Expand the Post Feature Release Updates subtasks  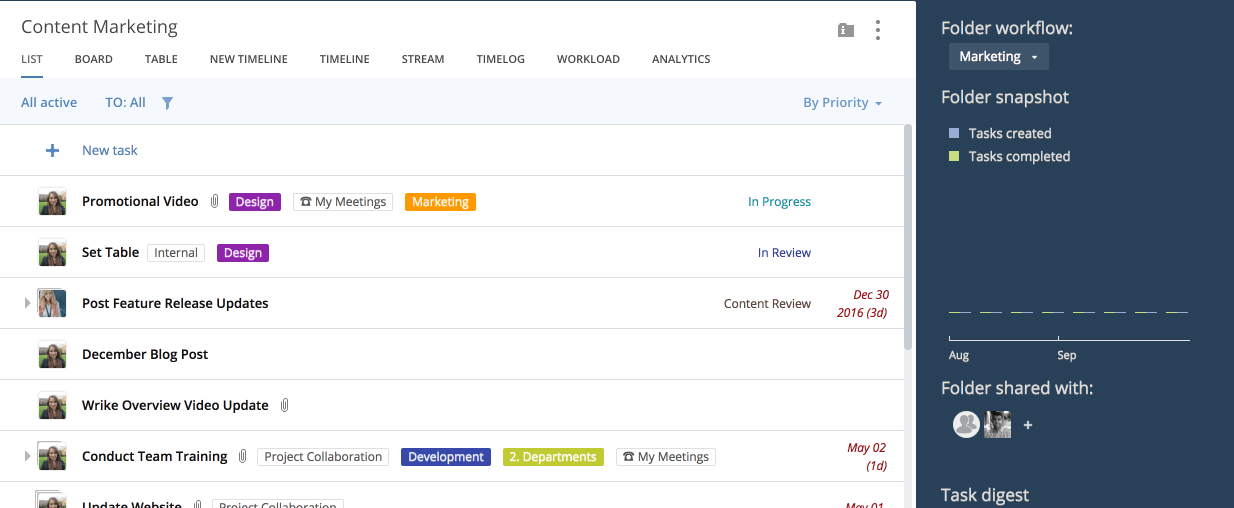28,303
